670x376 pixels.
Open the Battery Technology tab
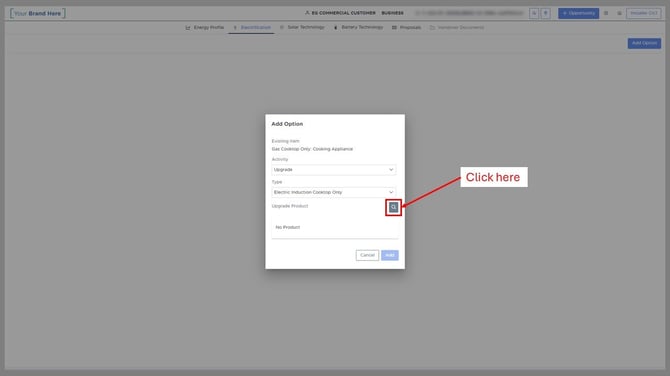[358, 27]
